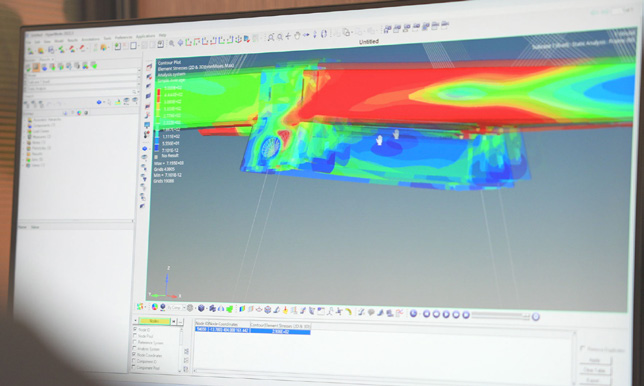
Task: Click the Apply button
Action: (596, 360)
